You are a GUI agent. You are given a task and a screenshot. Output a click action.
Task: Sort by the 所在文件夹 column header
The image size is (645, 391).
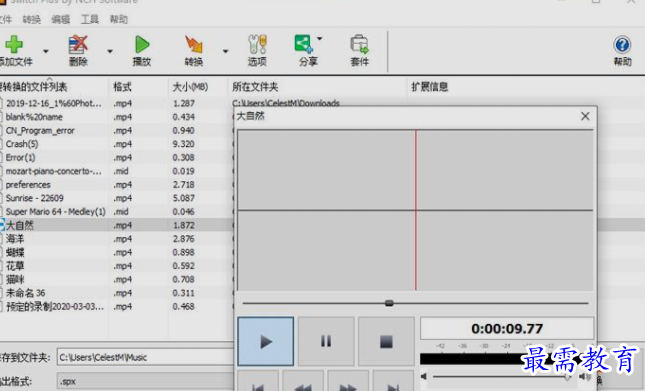[x=255, y=87]
